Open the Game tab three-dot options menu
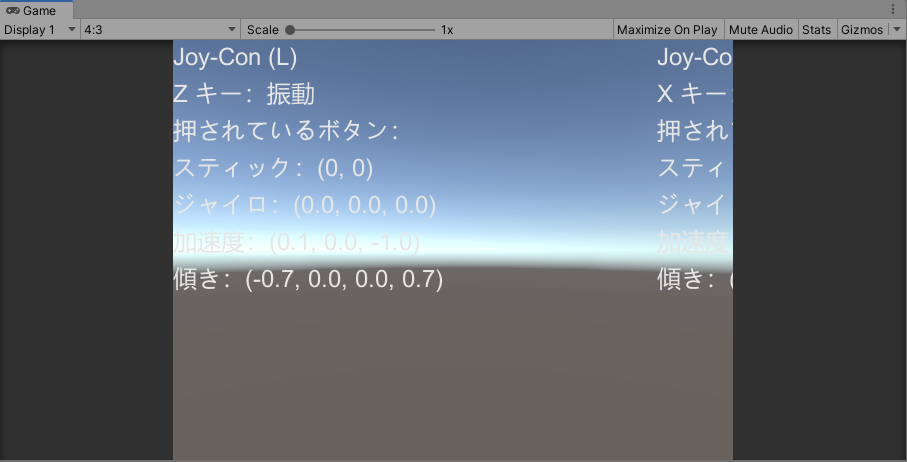The height and width of the screenshot is (462, 907). click(x=893, y=10)
